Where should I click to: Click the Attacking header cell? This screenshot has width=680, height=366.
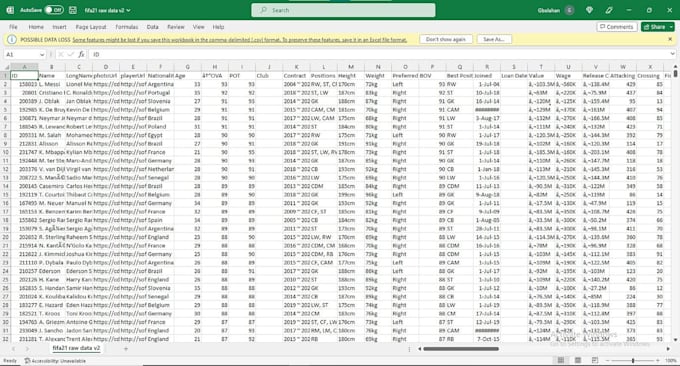point(622,75)
